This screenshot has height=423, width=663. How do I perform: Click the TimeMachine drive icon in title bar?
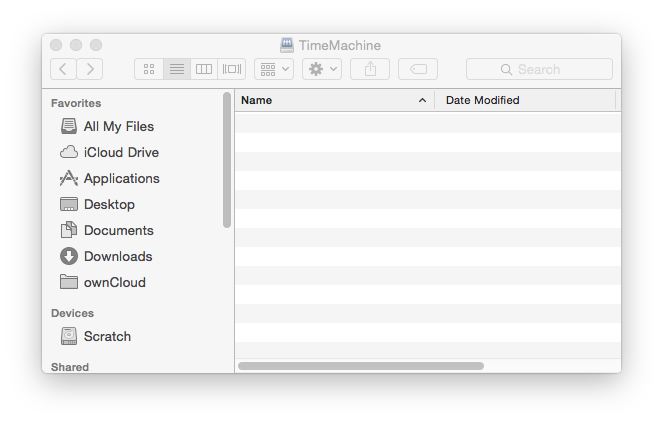click(x=287, y=45)
